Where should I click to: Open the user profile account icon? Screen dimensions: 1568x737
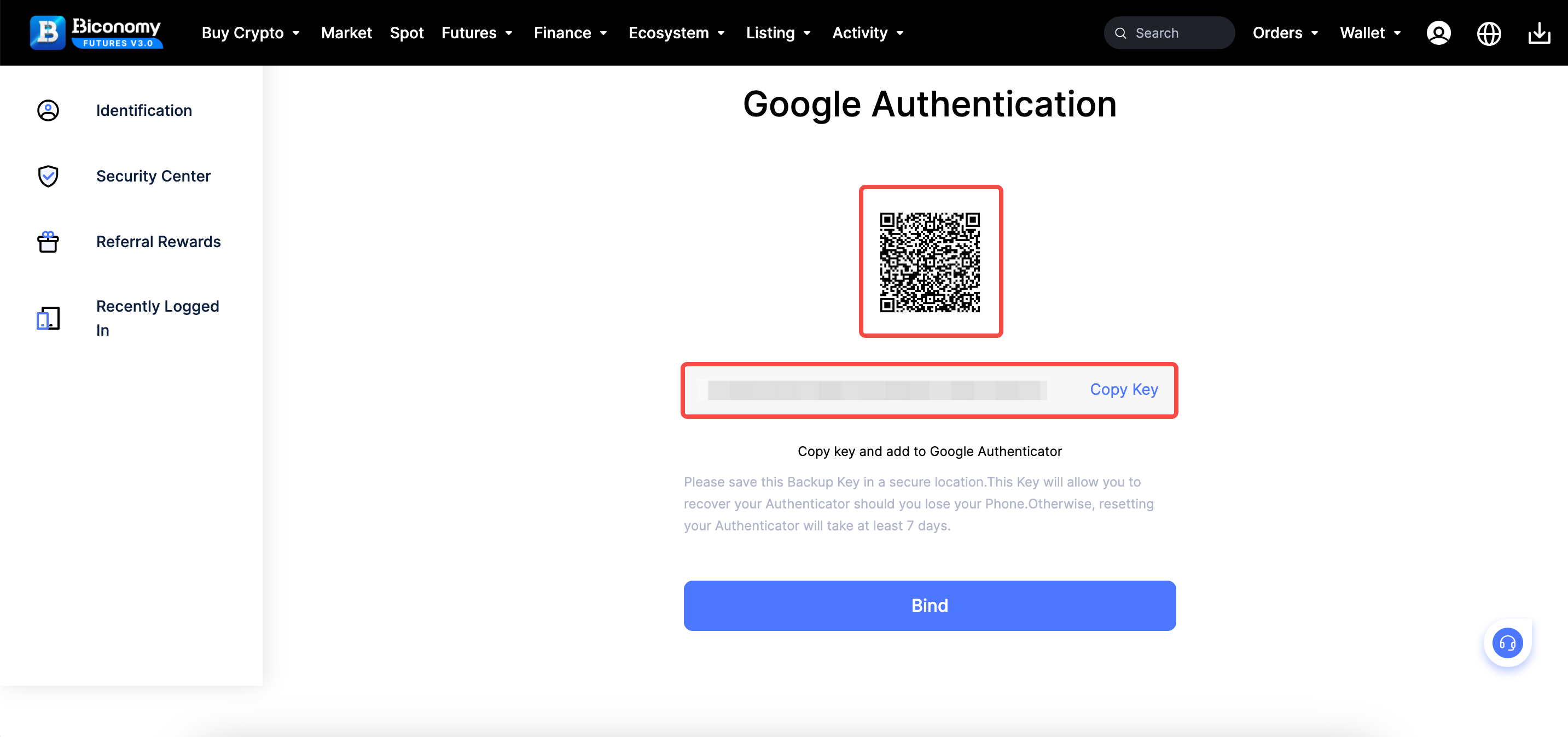1438,33
